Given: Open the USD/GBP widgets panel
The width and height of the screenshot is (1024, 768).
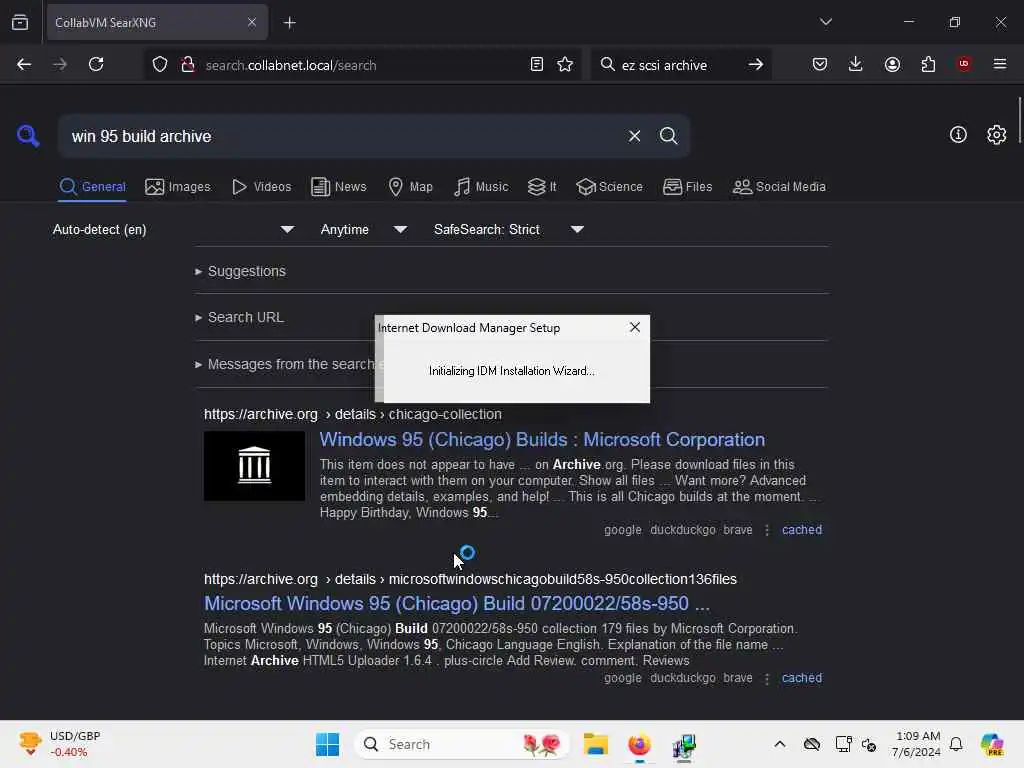Looking at the screenshot, I should tap(60, 744).
